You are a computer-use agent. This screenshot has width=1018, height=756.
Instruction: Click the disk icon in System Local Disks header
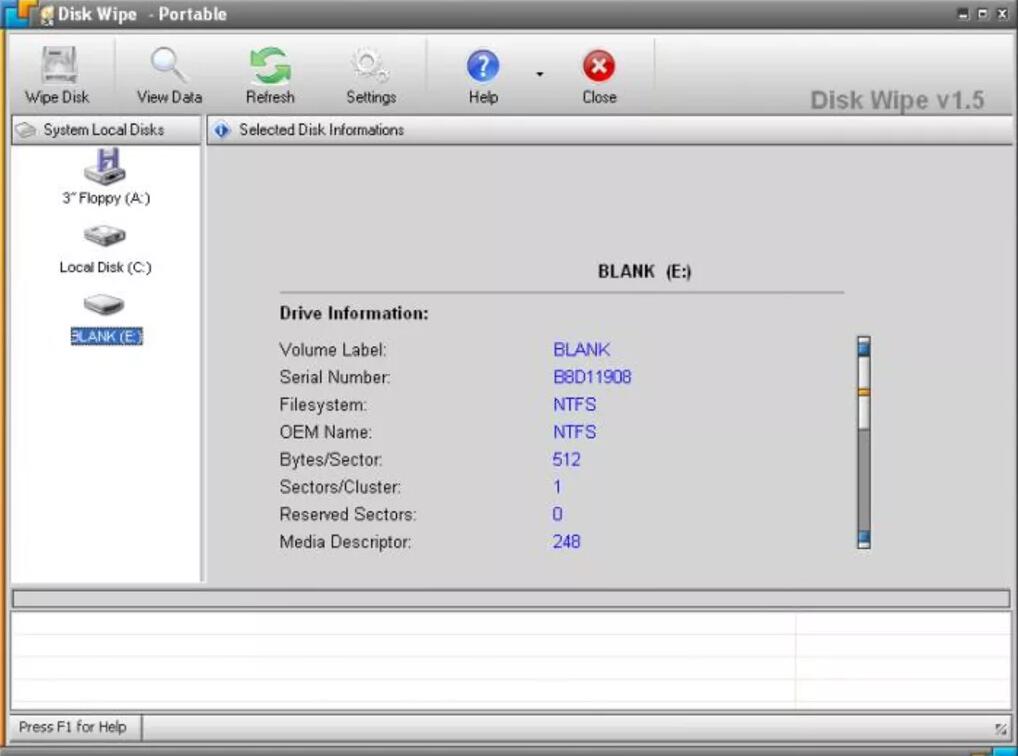click(26, 130)
